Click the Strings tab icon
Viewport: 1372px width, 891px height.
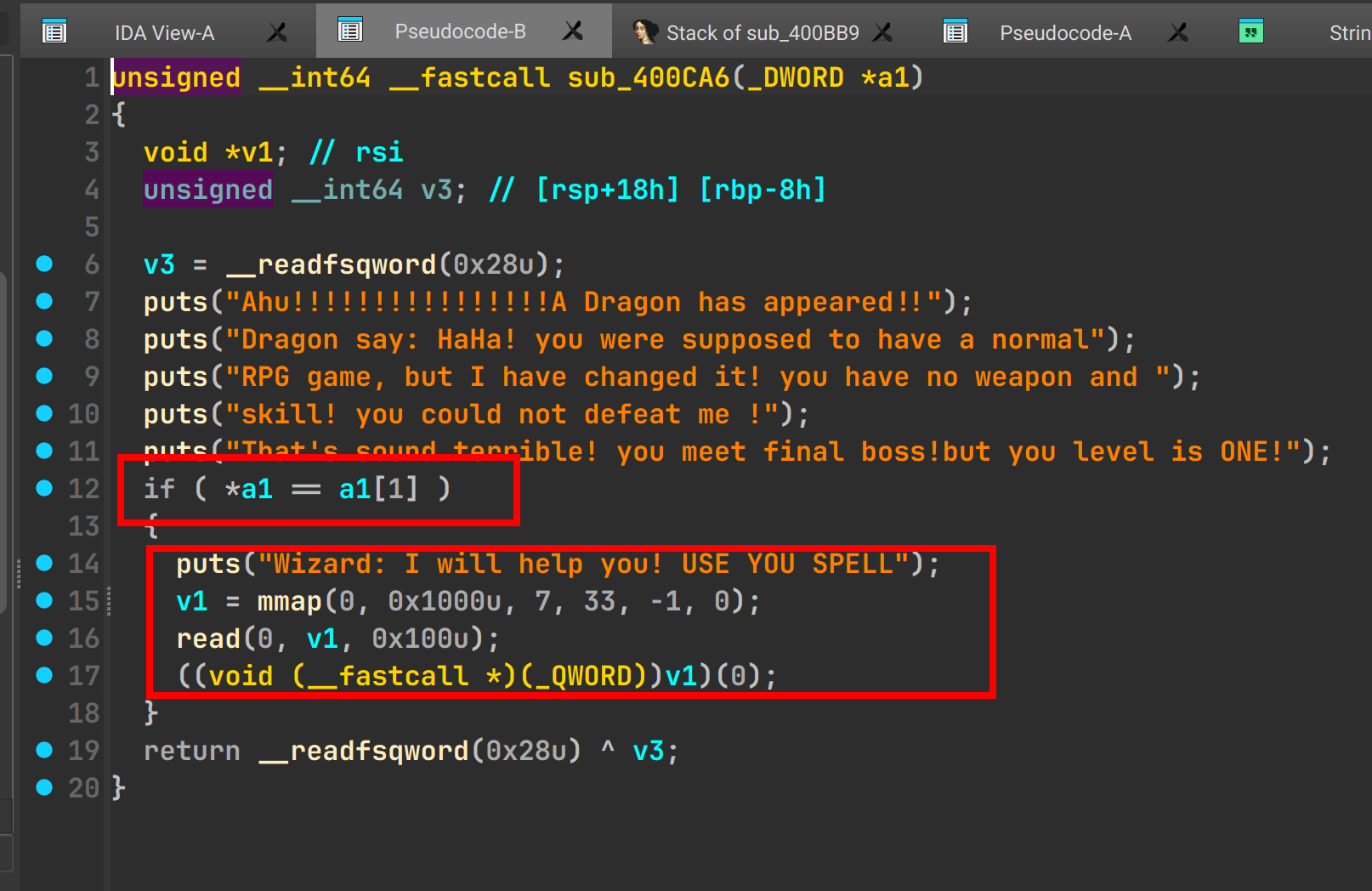(x=1250, y=32)
